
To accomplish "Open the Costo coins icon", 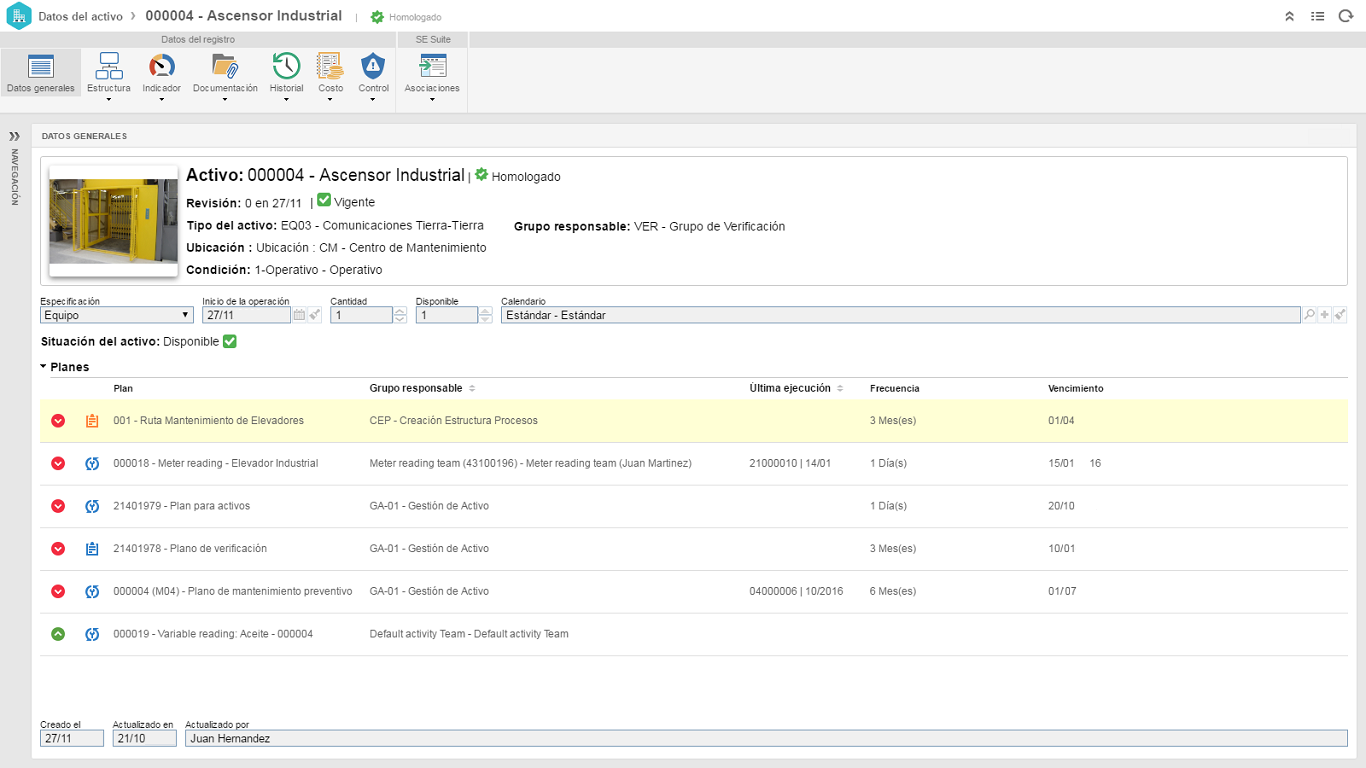I will [330, 66].
